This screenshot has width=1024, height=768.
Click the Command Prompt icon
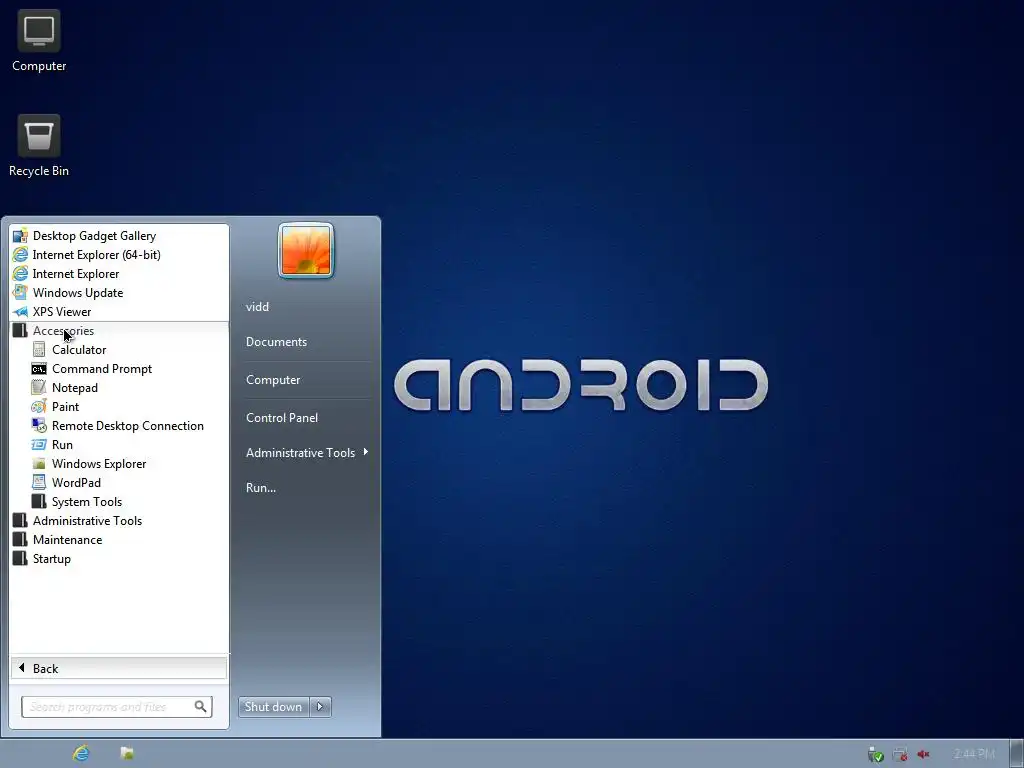tap(39, 368)
